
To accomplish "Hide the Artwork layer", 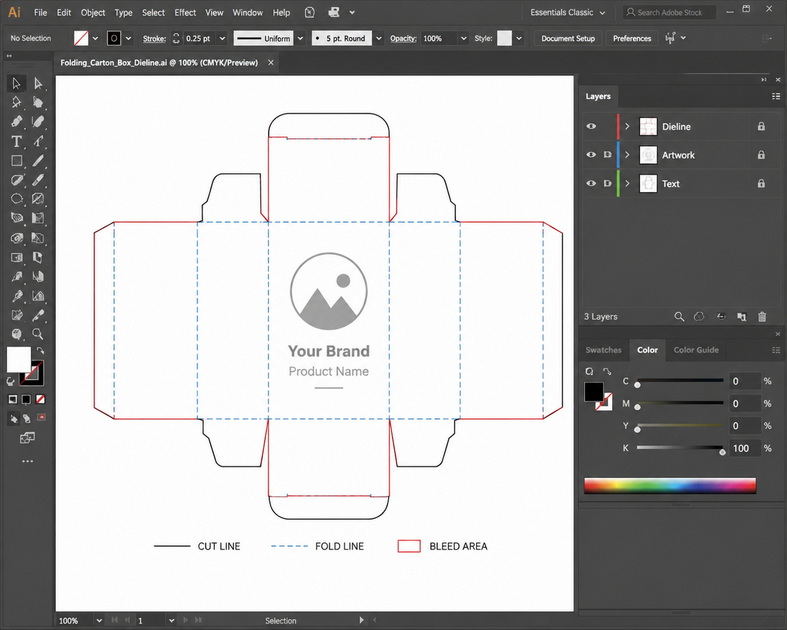I will (x=591, y=155).
